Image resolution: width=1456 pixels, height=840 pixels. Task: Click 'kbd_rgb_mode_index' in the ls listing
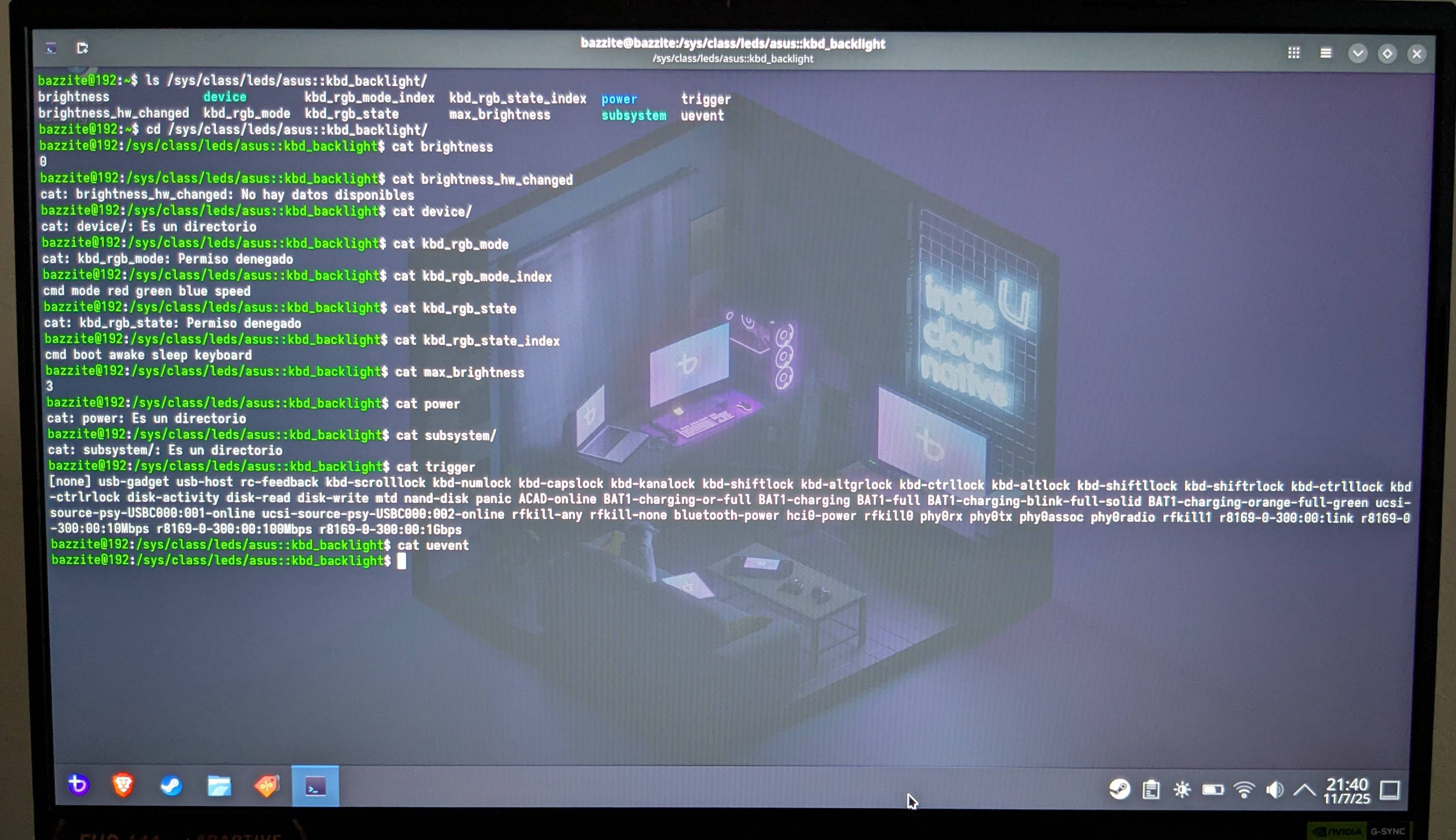point(370,98)
